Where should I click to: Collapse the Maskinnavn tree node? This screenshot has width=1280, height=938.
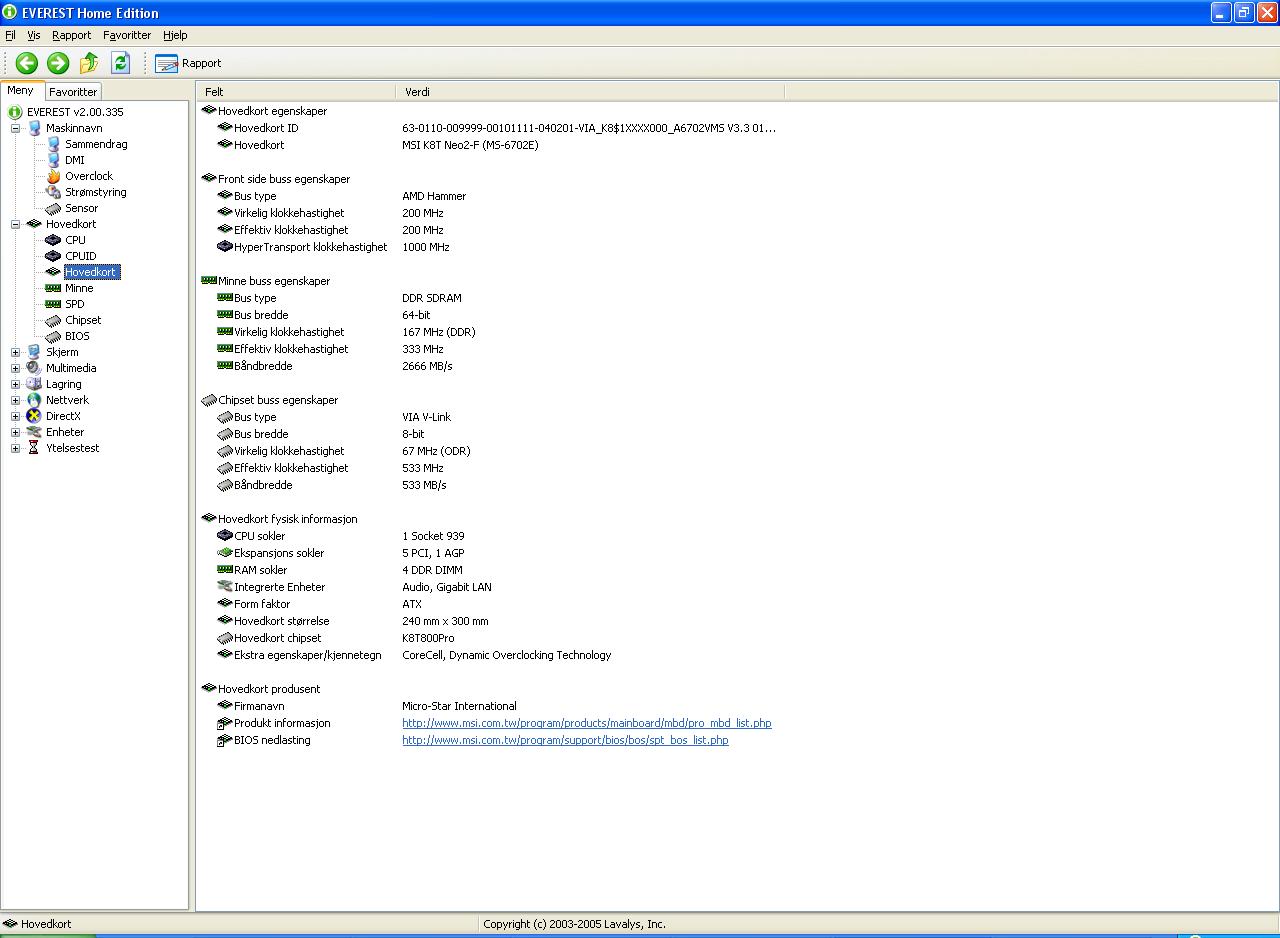pos(15,128)
